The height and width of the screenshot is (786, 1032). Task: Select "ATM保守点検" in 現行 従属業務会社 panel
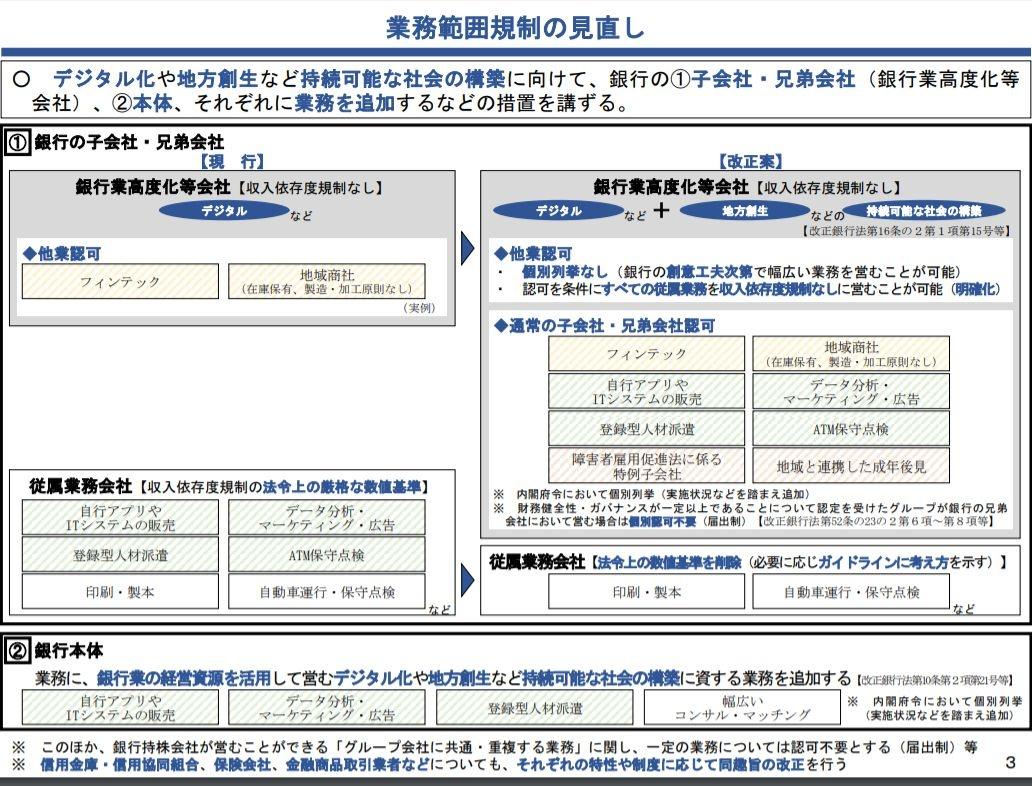(326, 554)
